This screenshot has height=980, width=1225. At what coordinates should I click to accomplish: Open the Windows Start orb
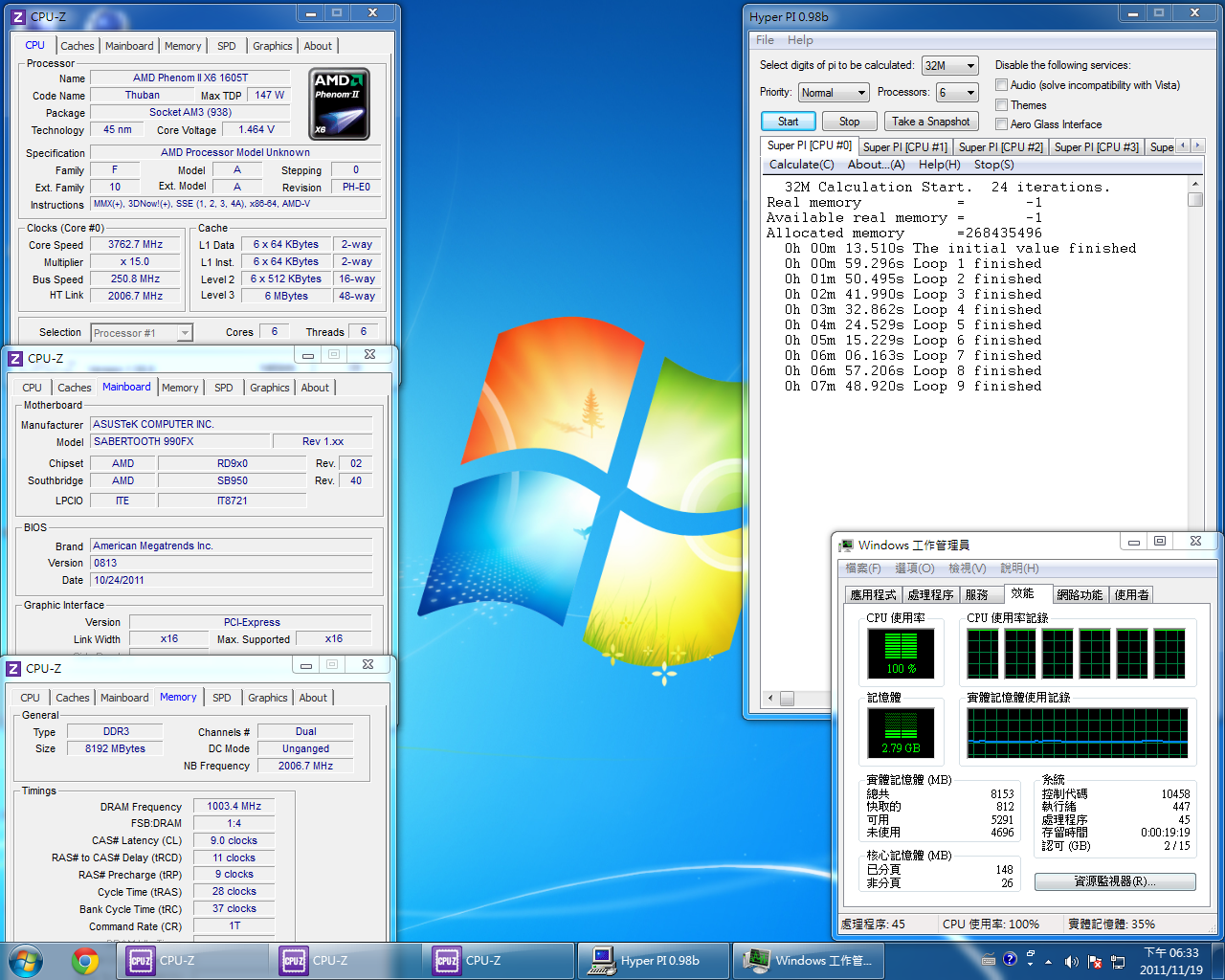26,960
